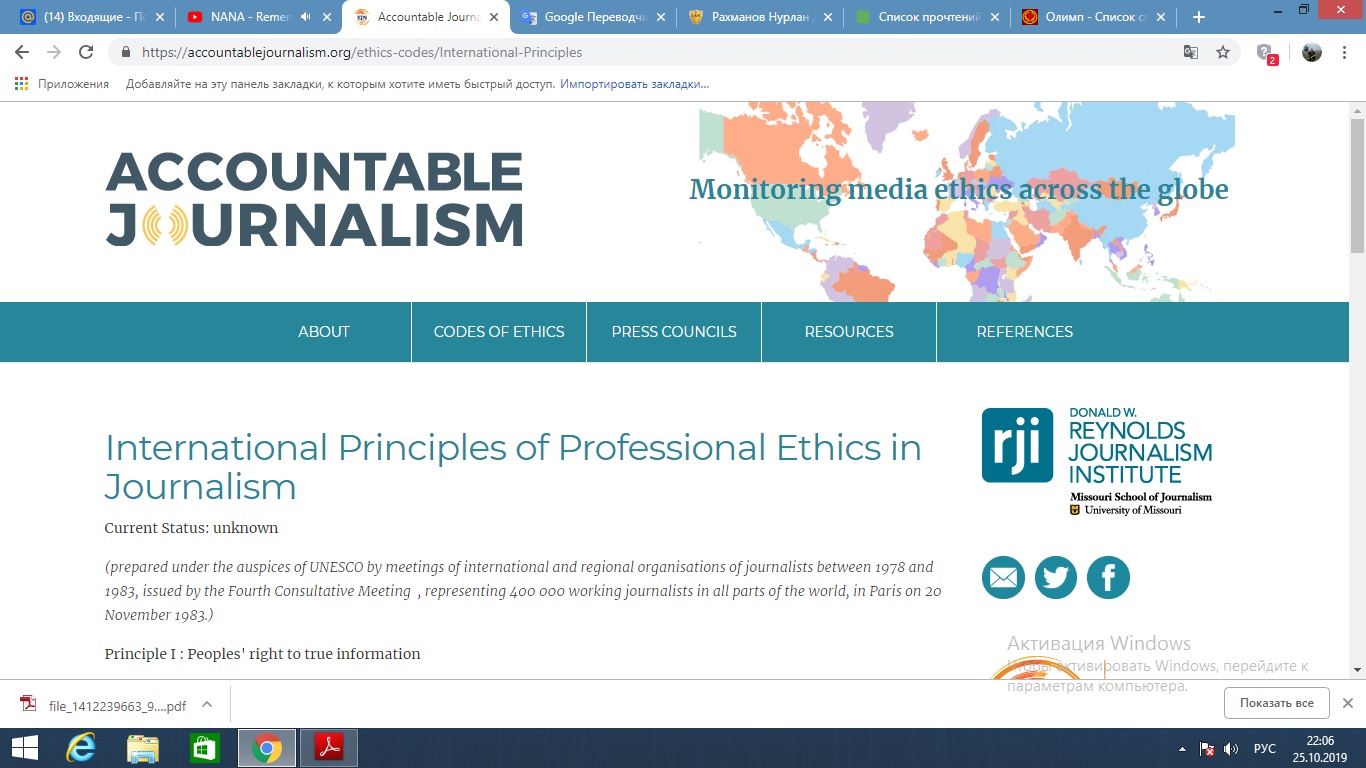Open the RESOURCES menu
1366x768 pixels.
[849, 332]
